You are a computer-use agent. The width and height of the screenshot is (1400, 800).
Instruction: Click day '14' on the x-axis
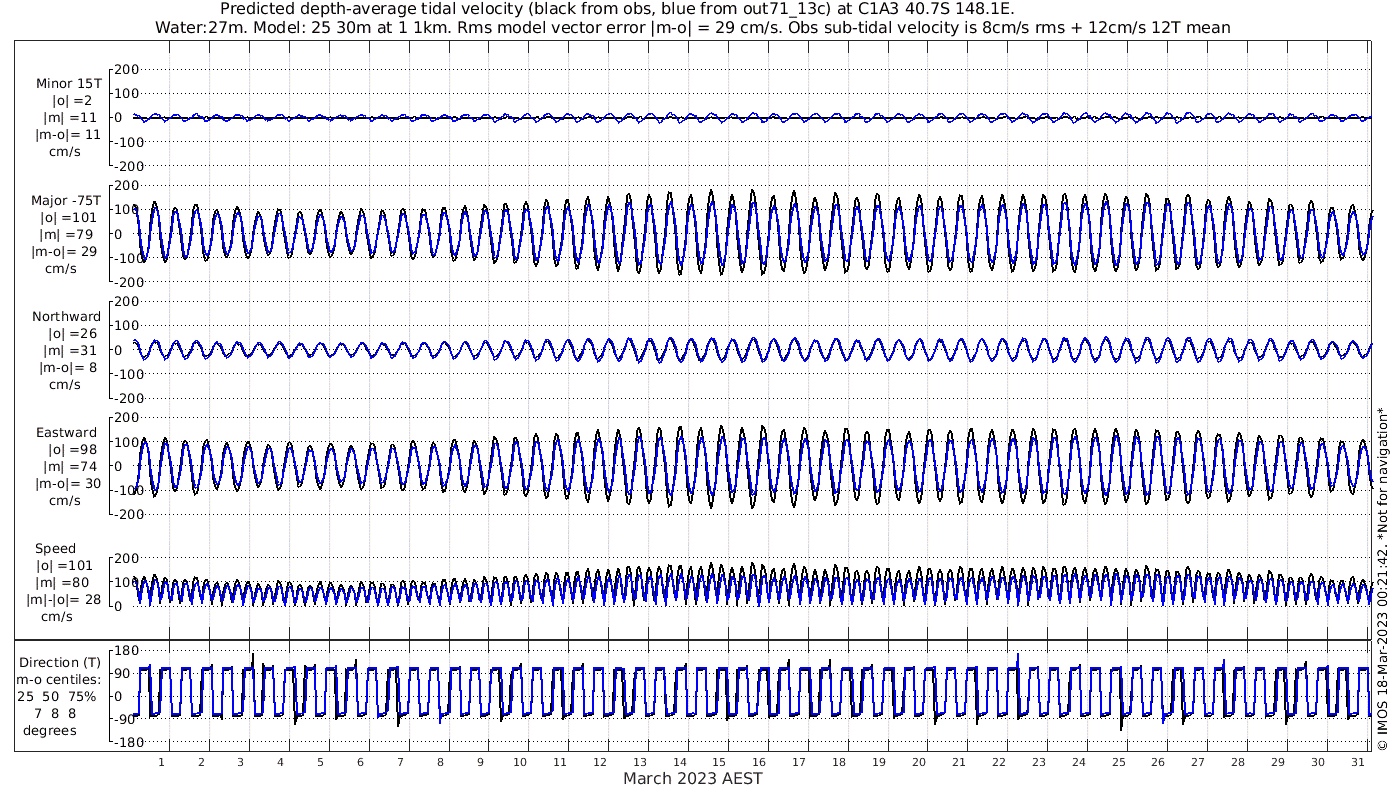point(679,762)
